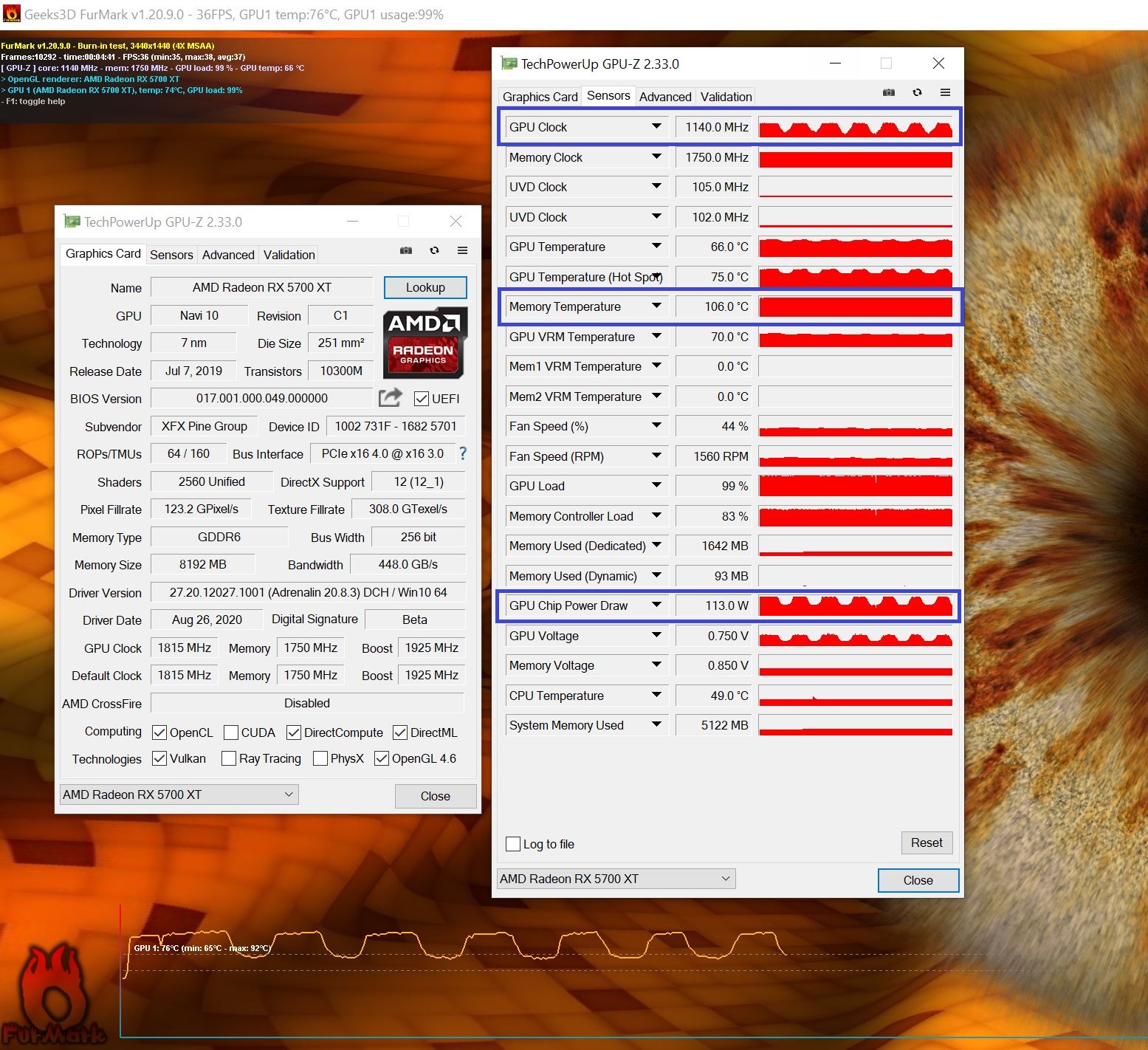Switch to Graphics Card tab in Sensors window

point(540,97)
